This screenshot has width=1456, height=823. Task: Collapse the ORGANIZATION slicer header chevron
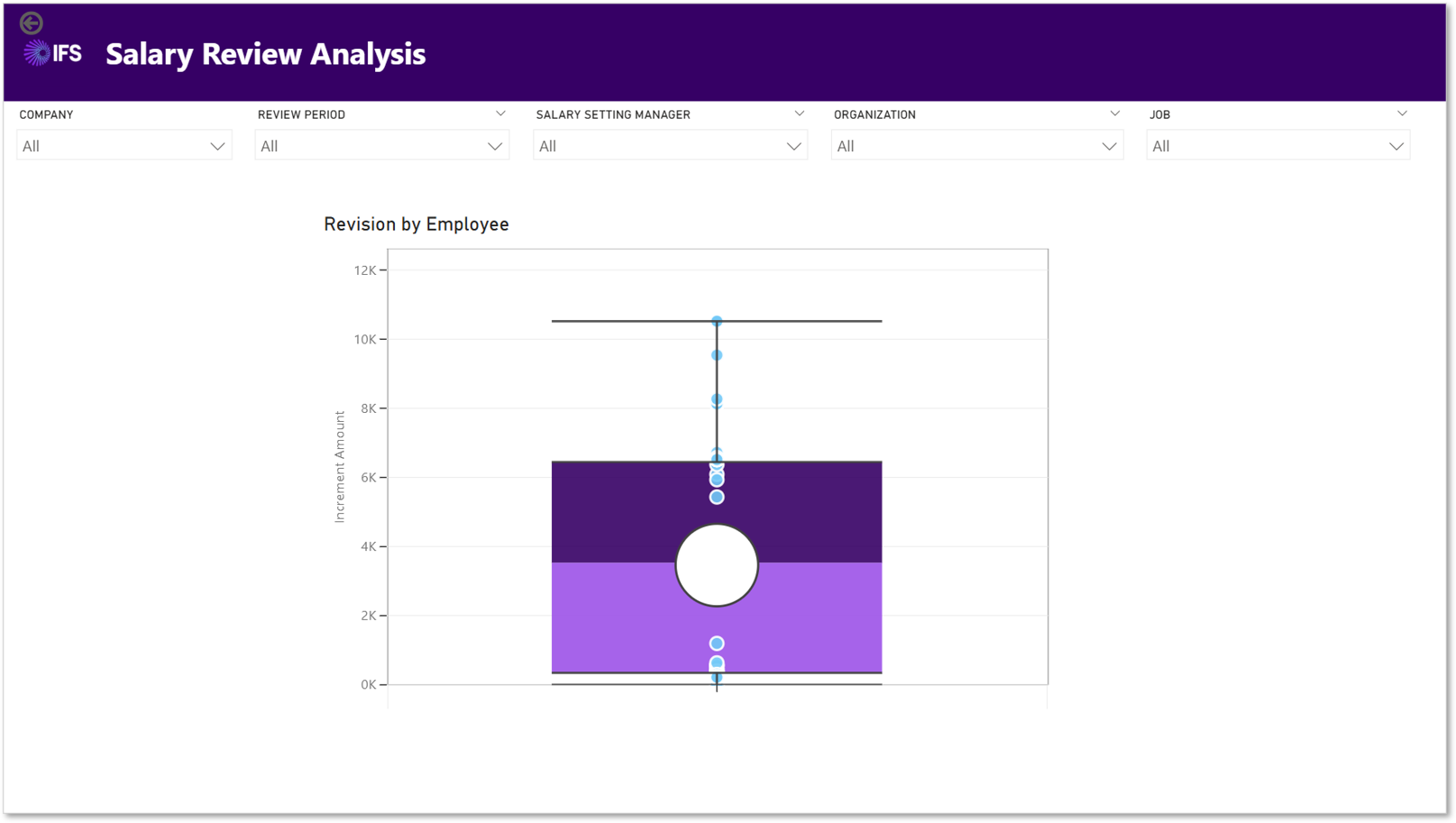coord(1114,114)
